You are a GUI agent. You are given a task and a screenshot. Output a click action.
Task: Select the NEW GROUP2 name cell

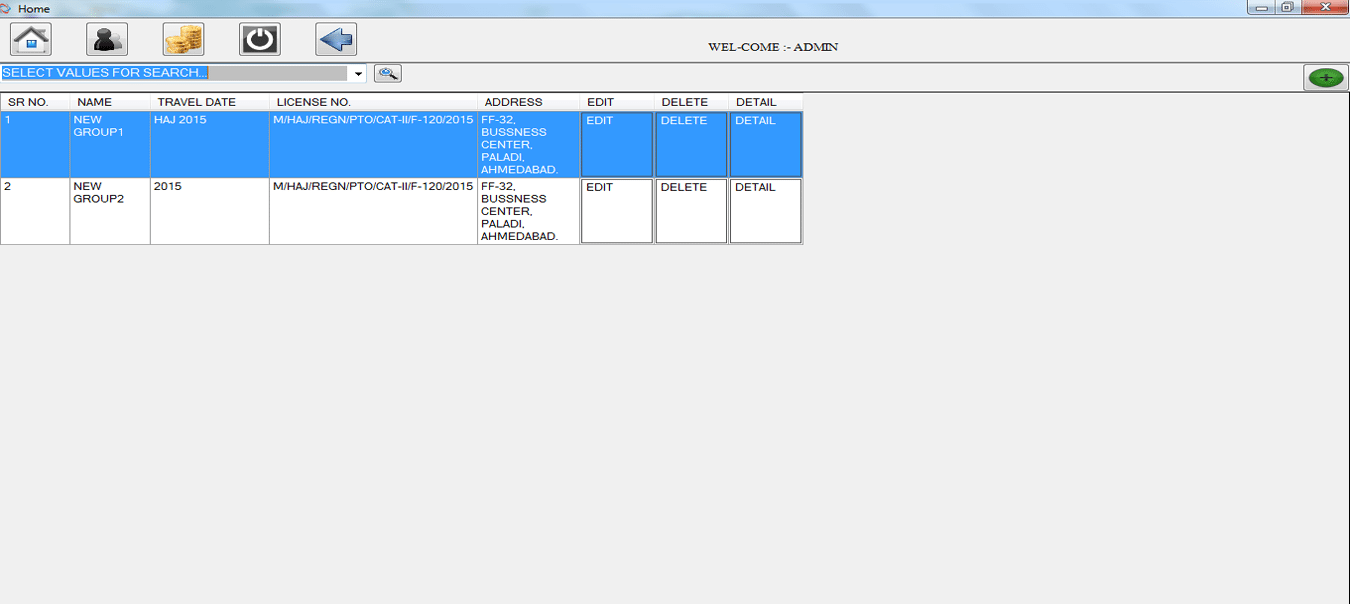pos(110,211)
